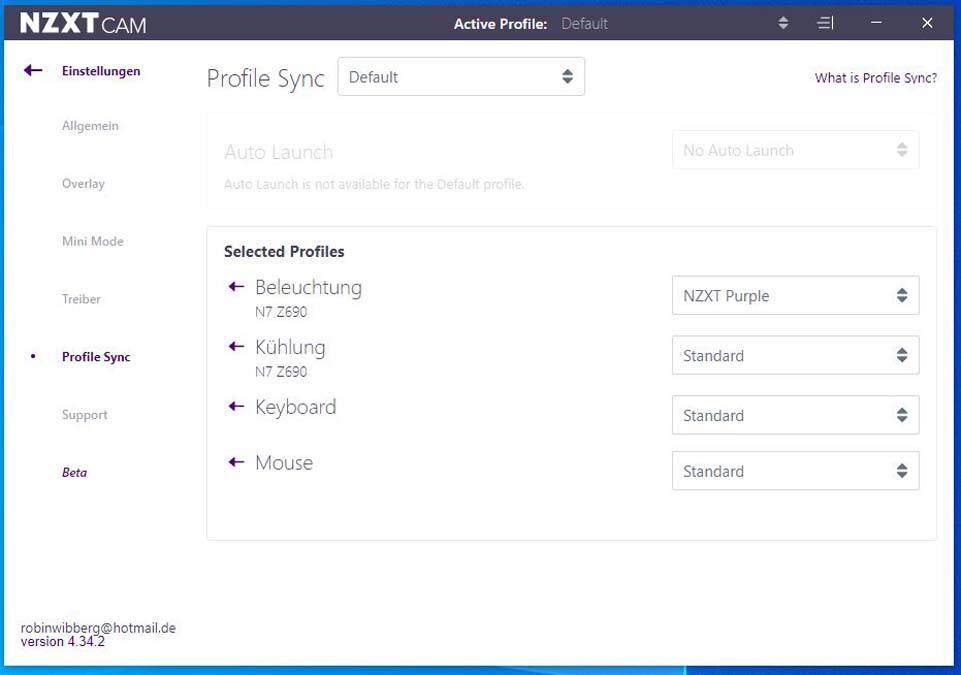Click the back arrow next to Einstellungen

tap(33, 71)
